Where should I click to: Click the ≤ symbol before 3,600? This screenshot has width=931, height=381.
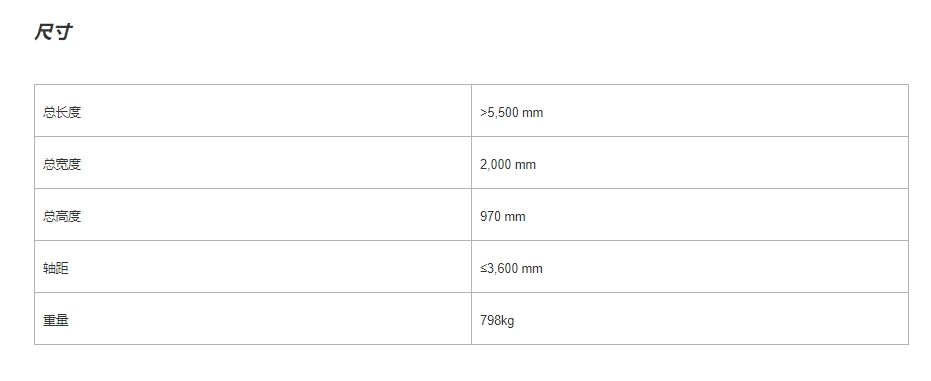tap(483, 268)
